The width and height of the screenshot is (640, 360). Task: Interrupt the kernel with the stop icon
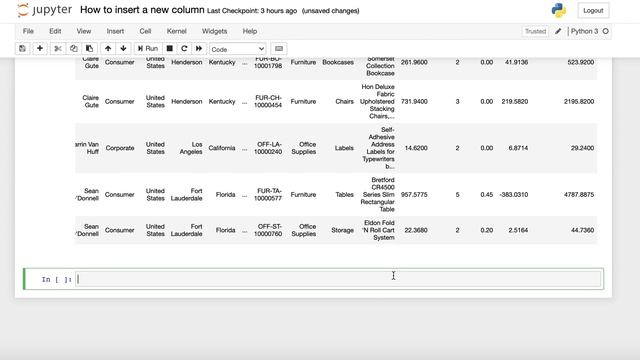pyautogui.click(x=169, y=49)
